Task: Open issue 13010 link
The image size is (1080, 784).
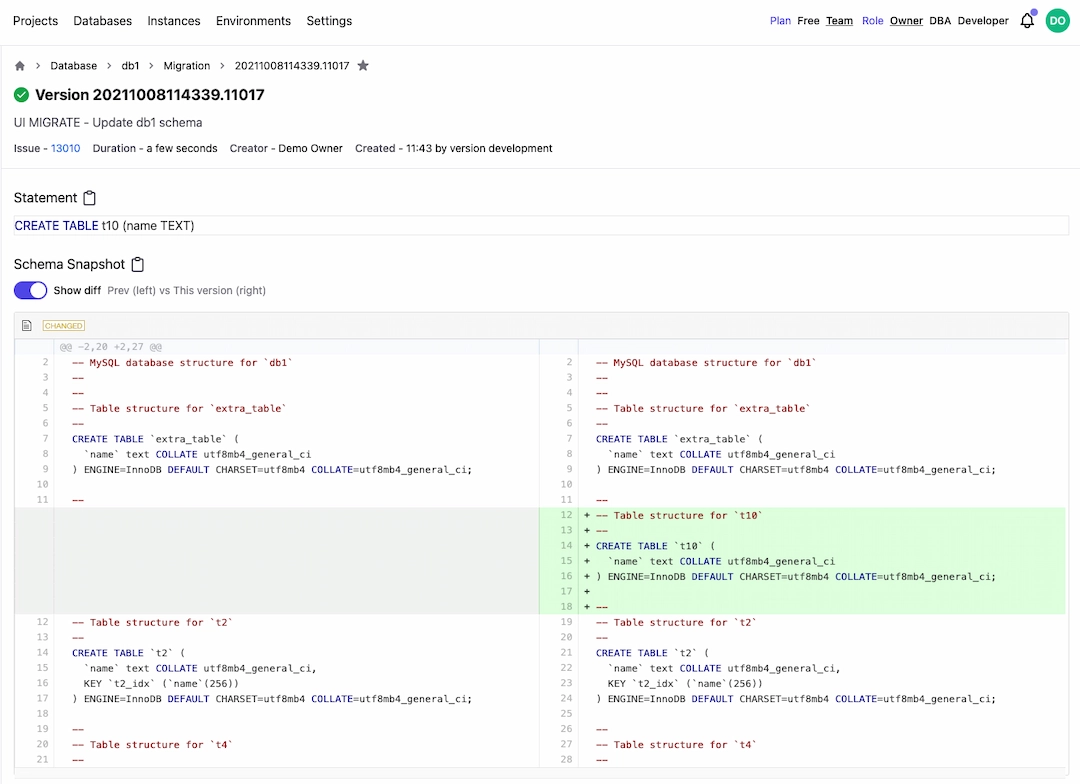Action: coord(65,148)
